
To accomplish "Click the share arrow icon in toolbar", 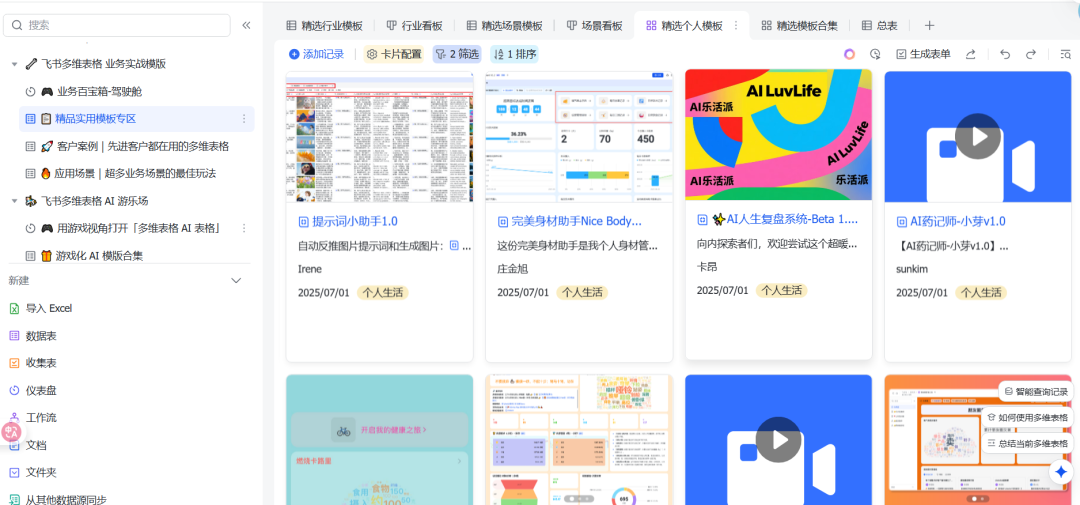I will click(971, 54).
